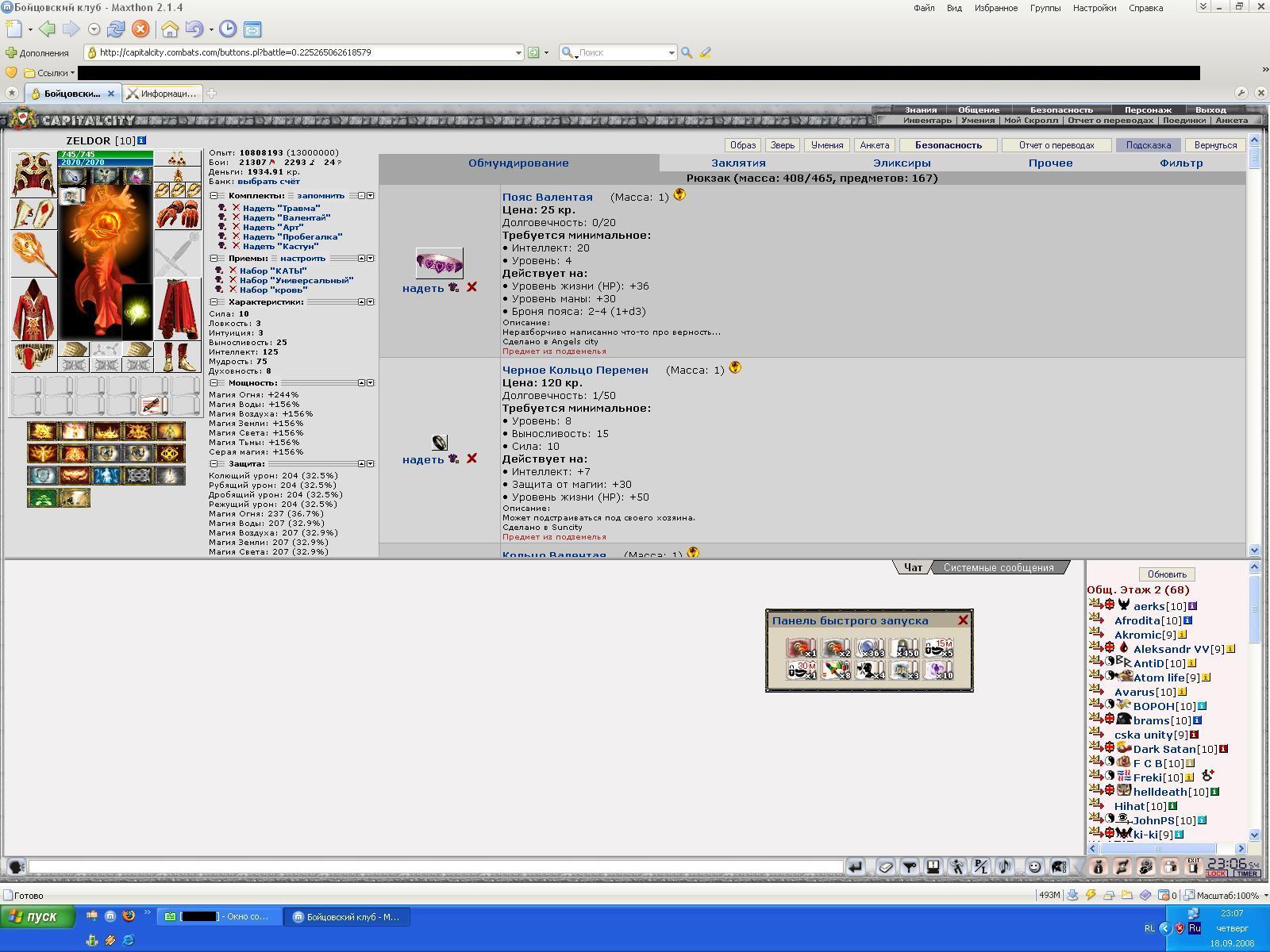Screen dimensions: 1270x952
Task: Expand the Ссылки links folder dropdown
Action: [x=72, y=73]
